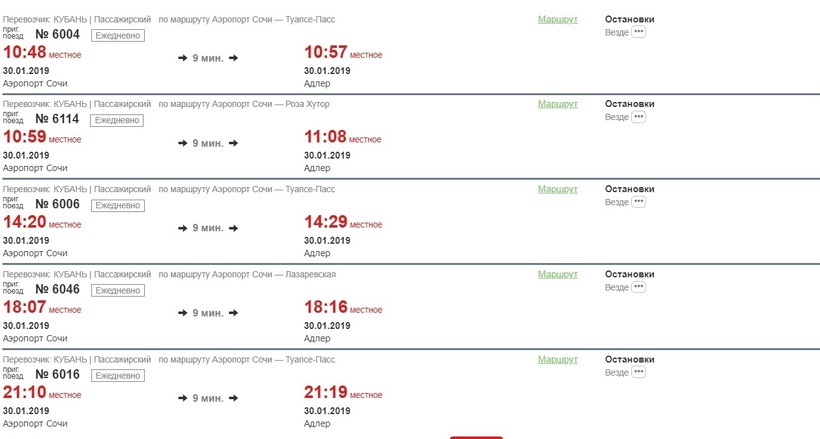Click train number № 6046
The height and width of the screenshot is (439, 820).
coord(60,290)
